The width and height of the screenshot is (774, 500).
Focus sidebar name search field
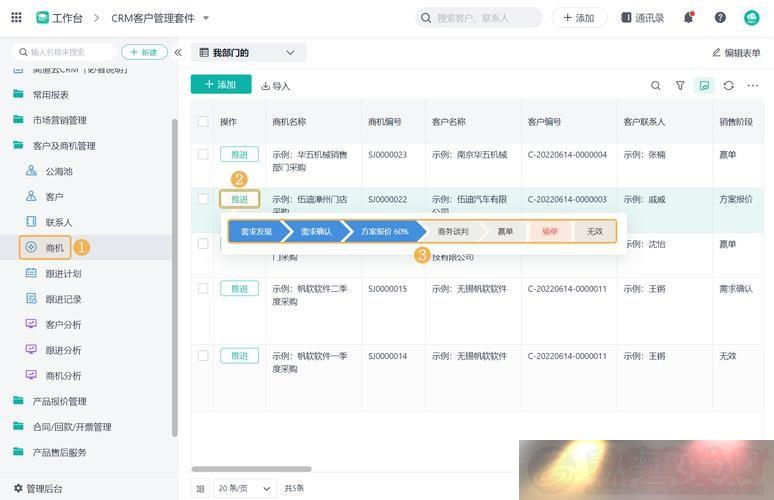(66, 52)
